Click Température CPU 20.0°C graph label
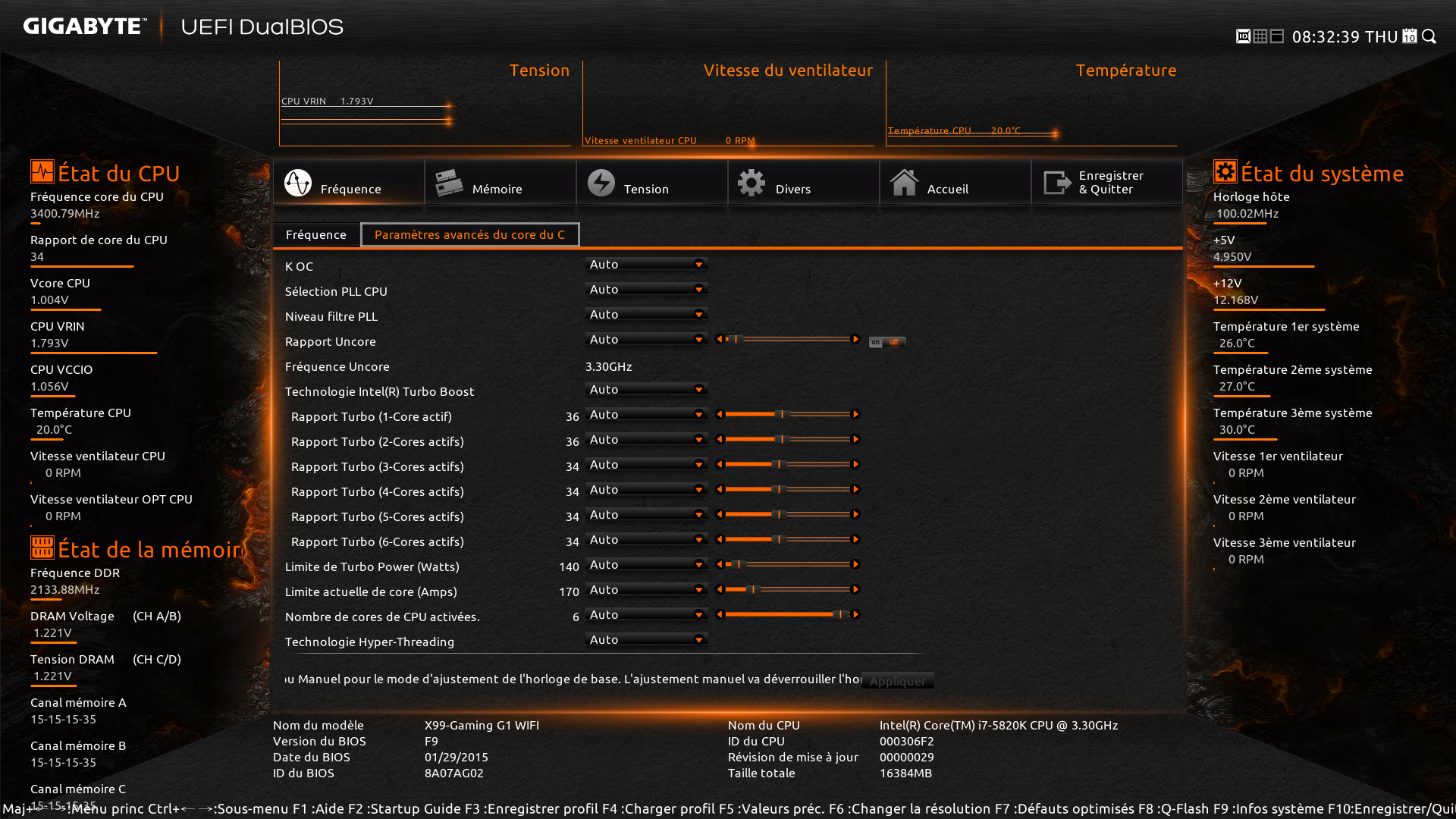Viewport: 1456px width, 819px height. click(x=954, y=130)
